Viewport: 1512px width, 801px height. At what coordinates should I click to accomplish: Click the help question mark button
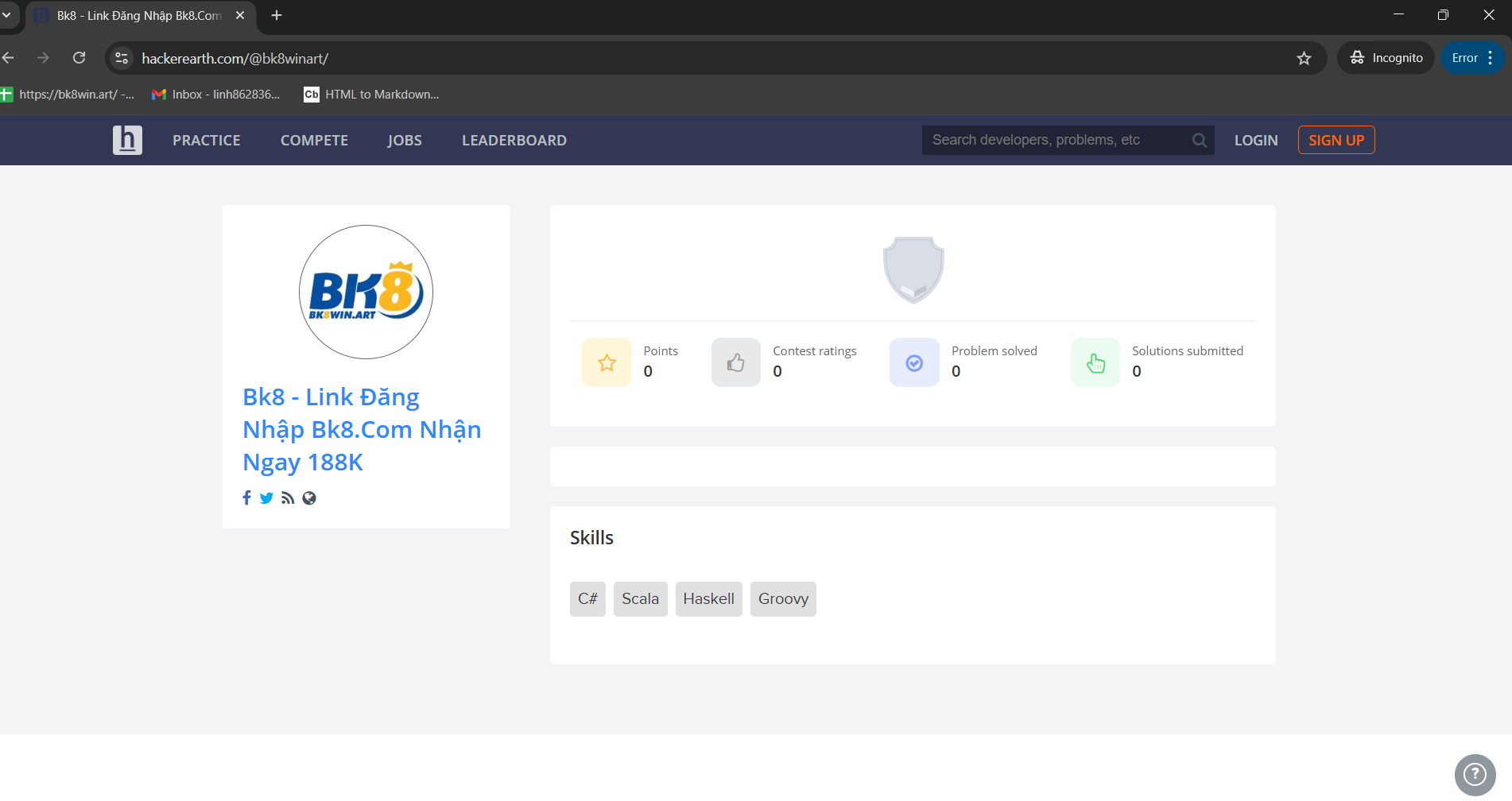[x=1475, y=774]
